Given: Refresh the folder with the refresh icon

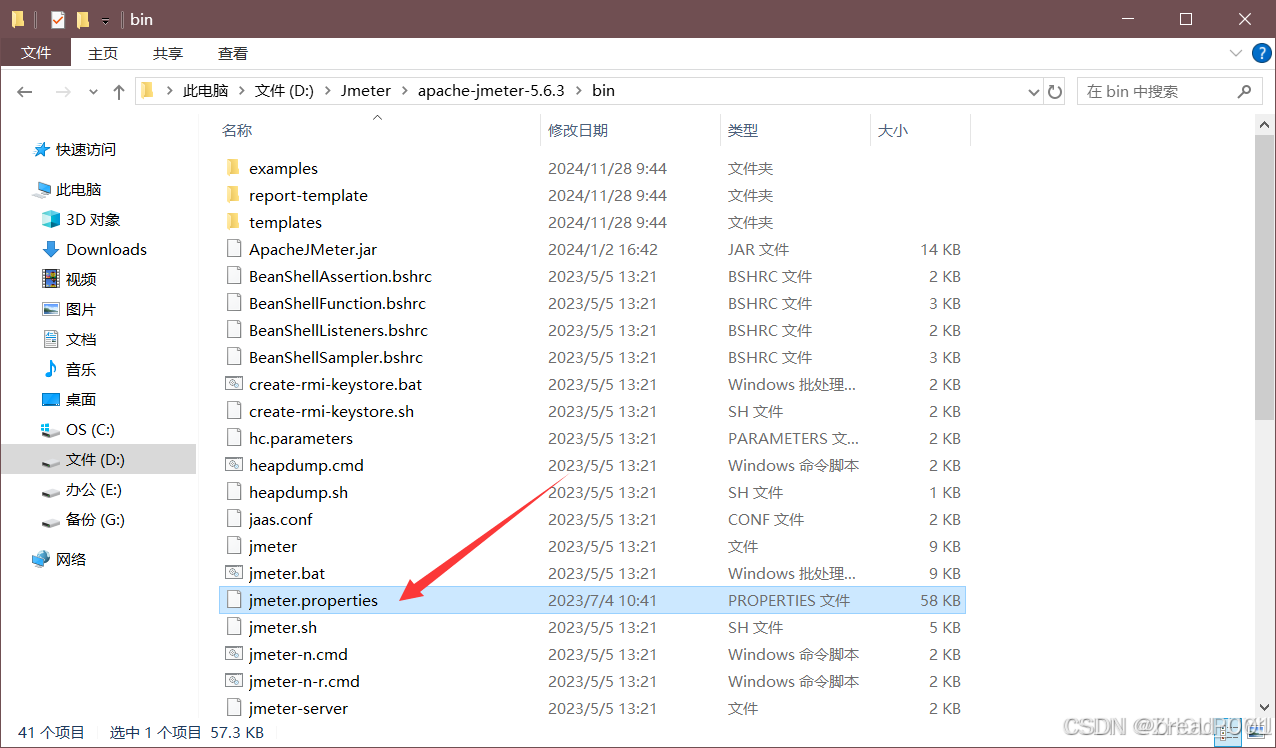Looking at the screenshot, I should [1055, 91].
